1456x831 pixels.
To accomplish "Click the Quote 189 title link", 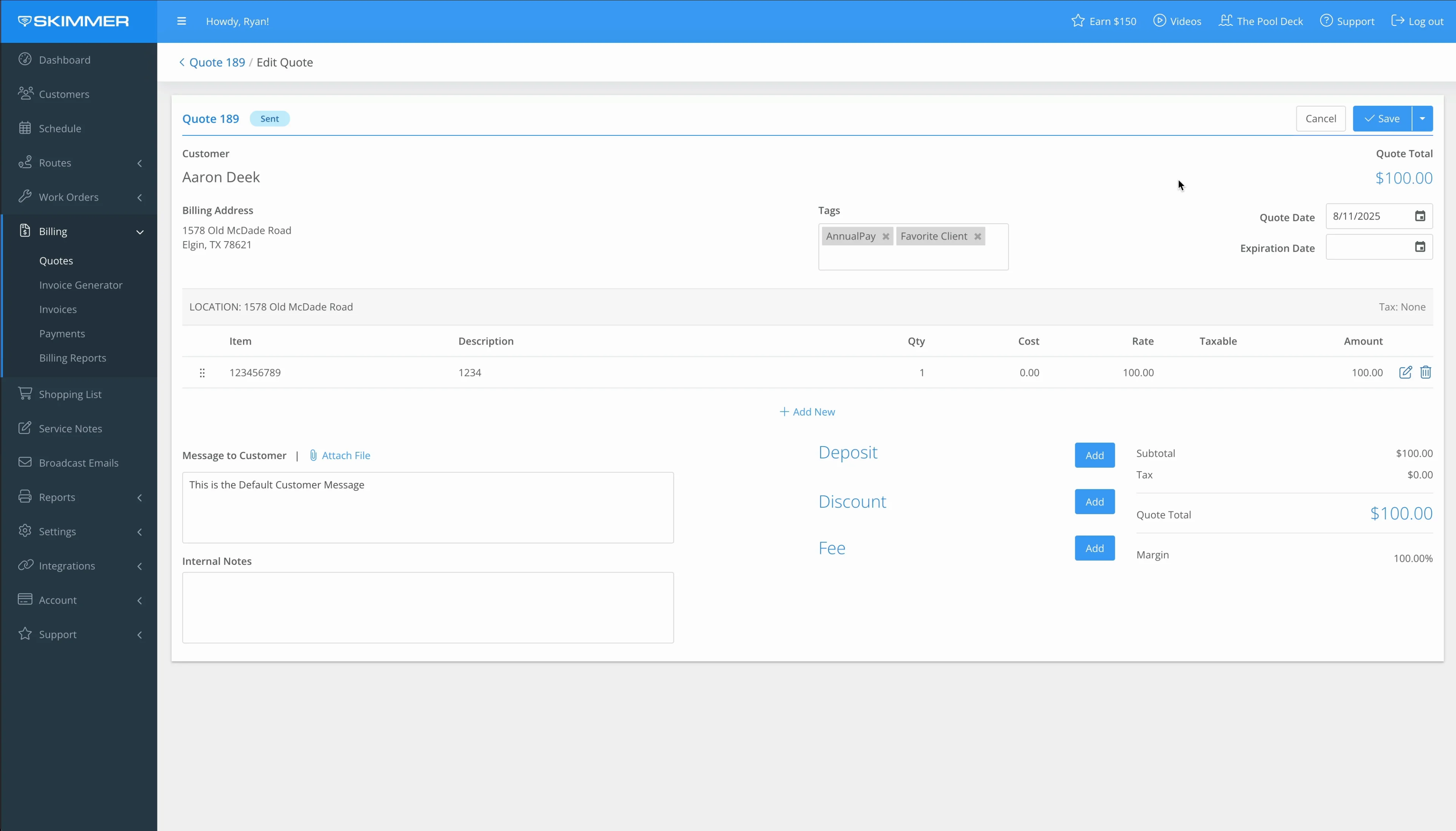I will (x=210, y=119).
